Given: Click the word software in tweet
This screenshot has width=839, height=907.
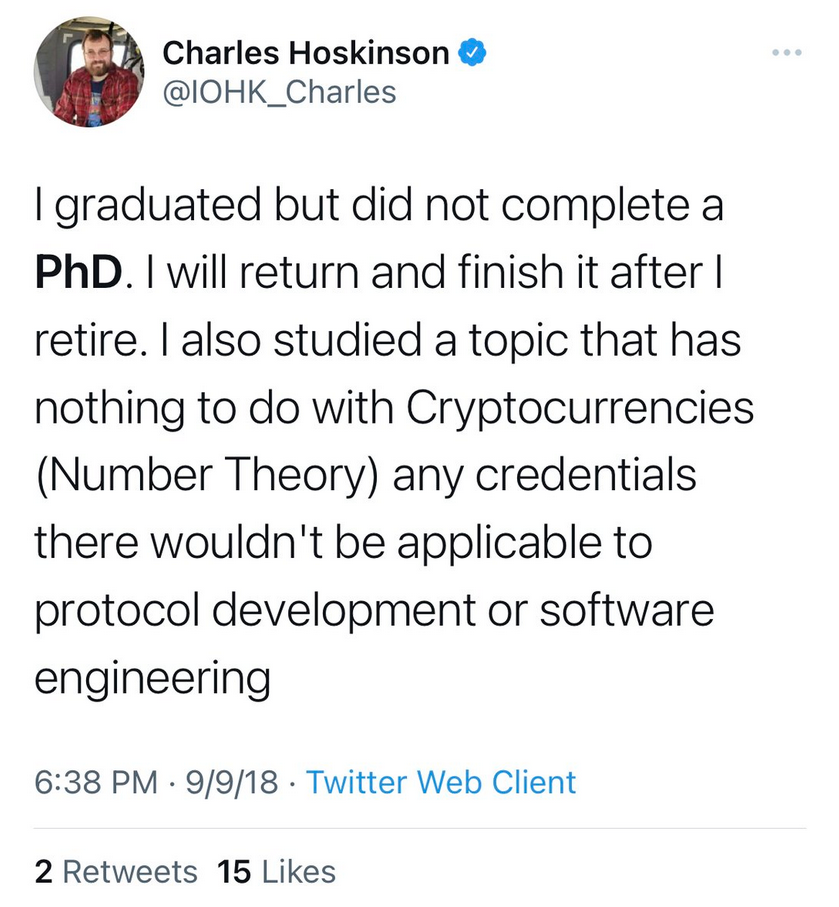Looking at the screenshot, I should point(627,611).
